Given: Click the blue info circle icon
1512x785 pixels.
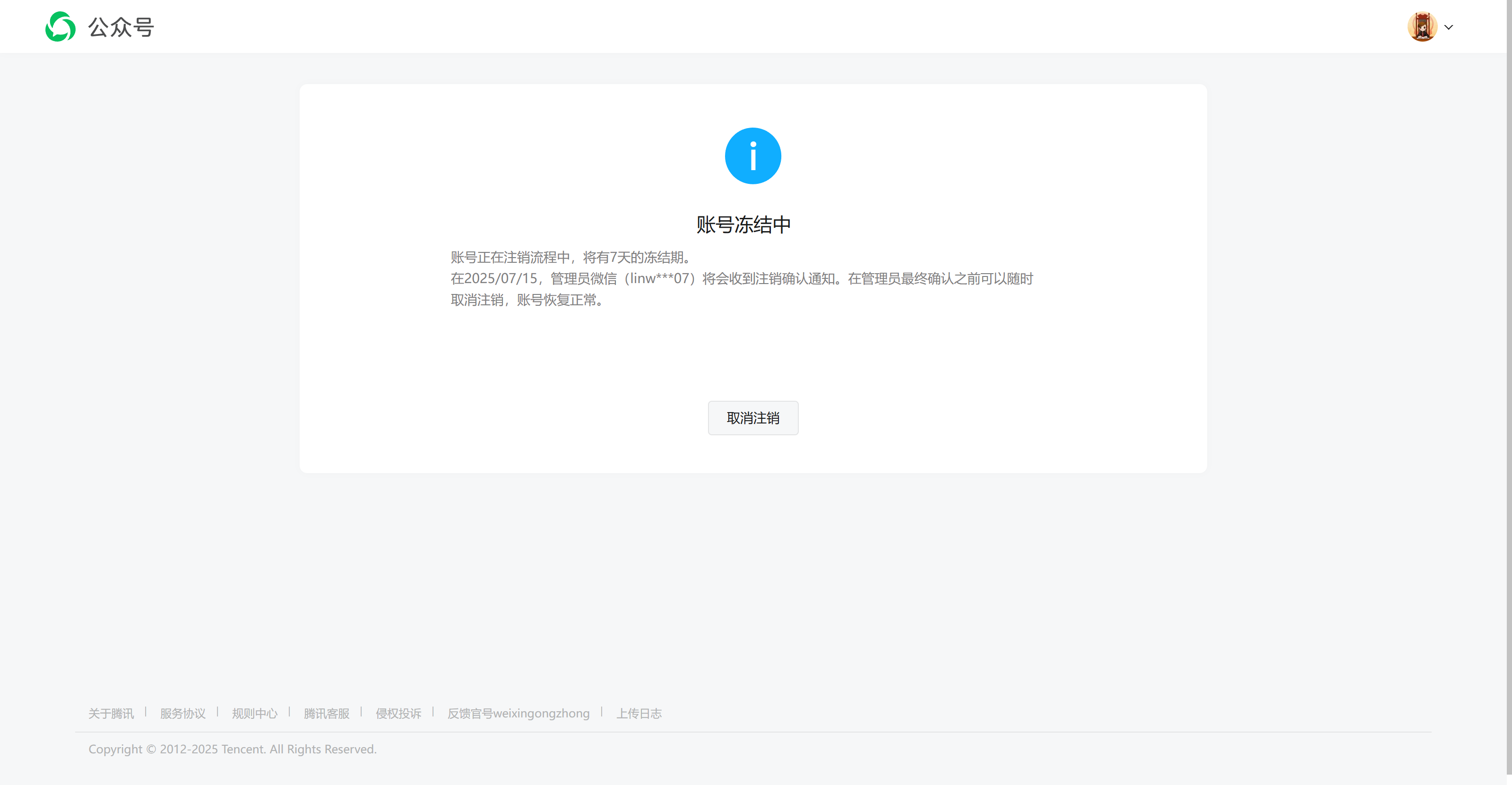Looking at the screenshot, I should [752, 156].
